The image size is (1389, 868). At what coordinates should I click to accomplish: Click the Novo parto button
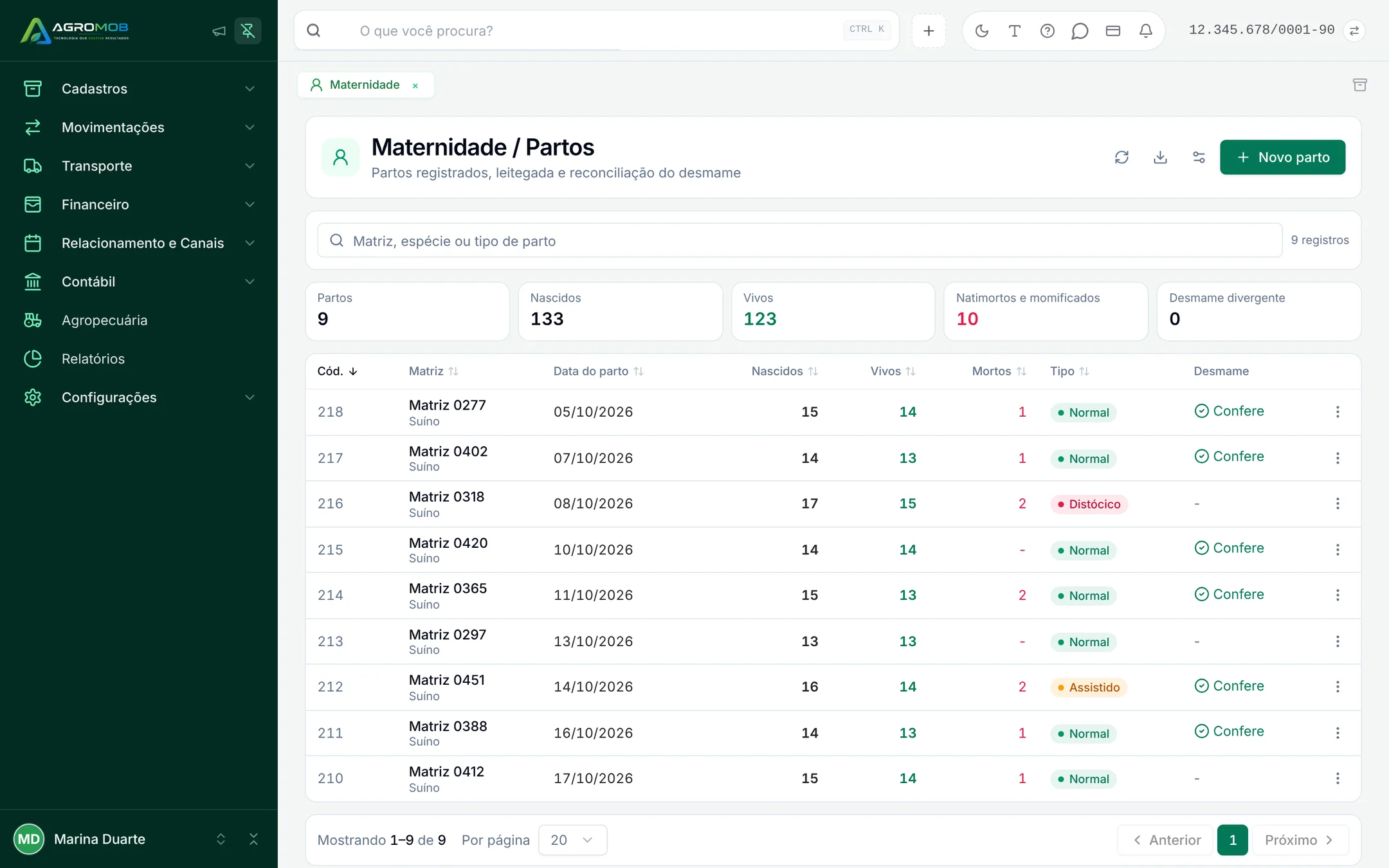[1282, 157]
